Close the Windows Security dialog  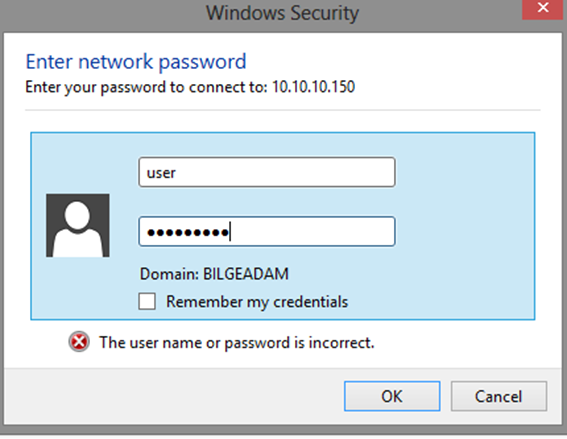coord(542,9)
